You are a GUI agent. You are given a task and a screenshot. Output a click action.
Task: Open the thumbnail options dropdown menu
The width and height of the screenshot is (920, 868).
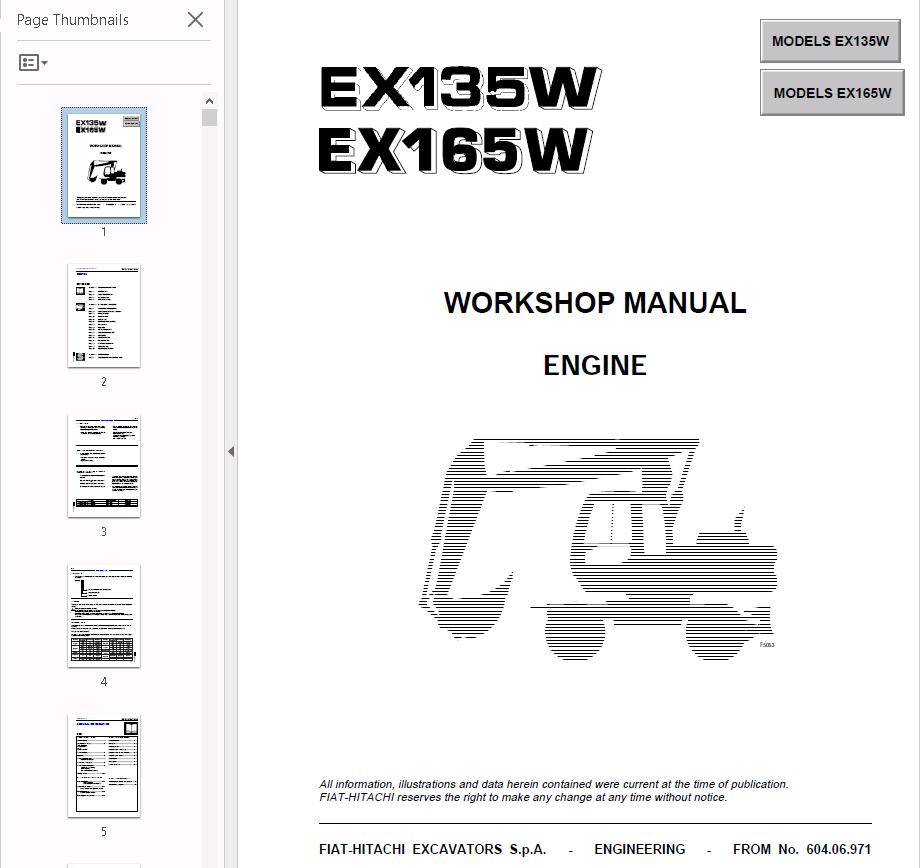click(x=33, y=62)
